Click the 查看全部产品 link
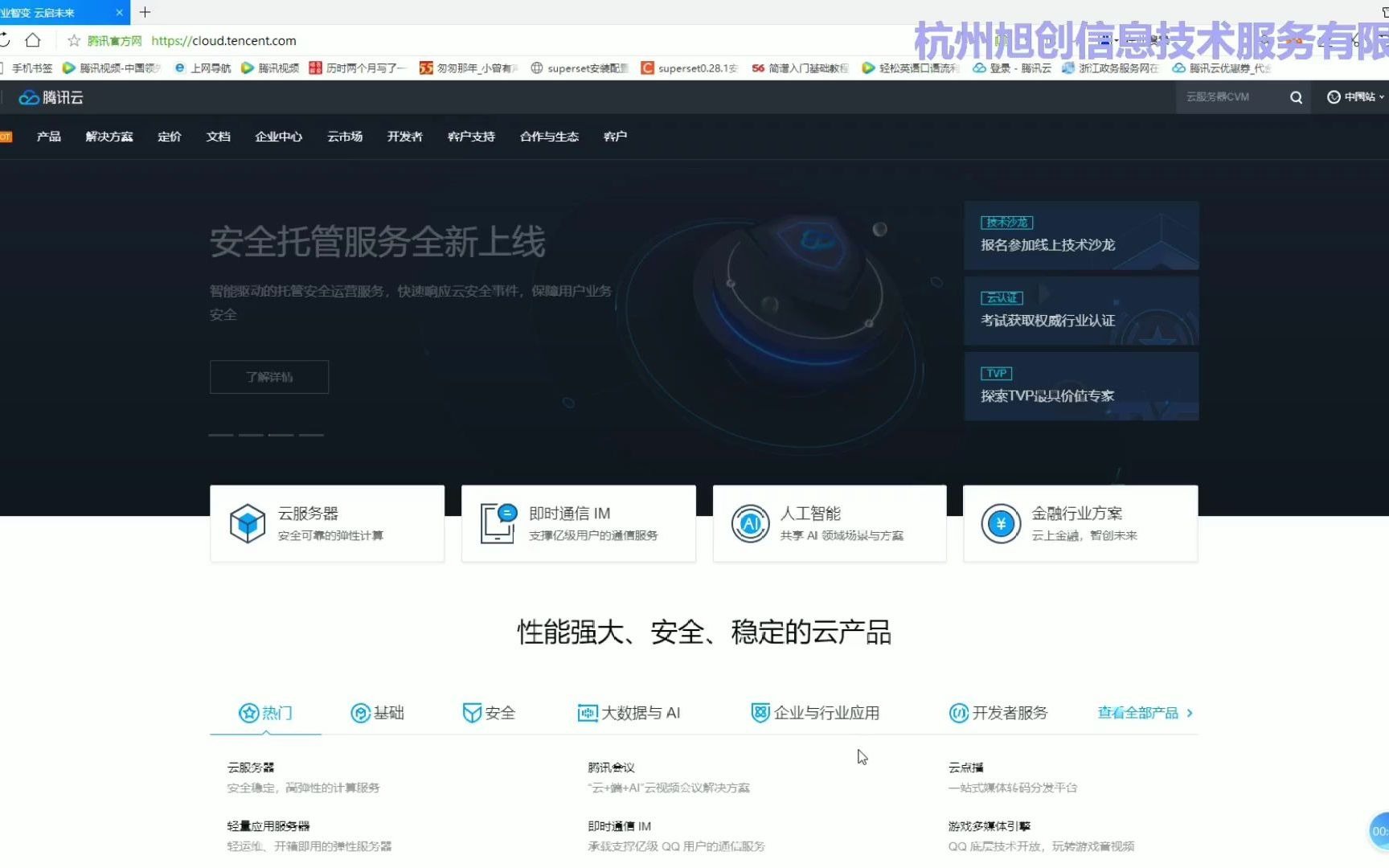The height and width of the screenshot is (868, 1389). [x=1145, y=713]
